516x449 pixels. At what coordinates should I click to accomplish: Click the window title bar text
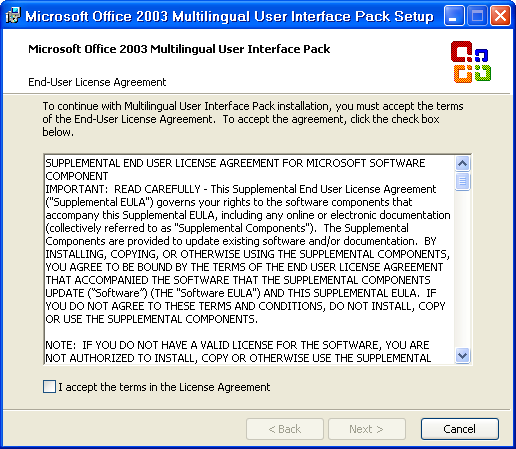pos(229,16)
